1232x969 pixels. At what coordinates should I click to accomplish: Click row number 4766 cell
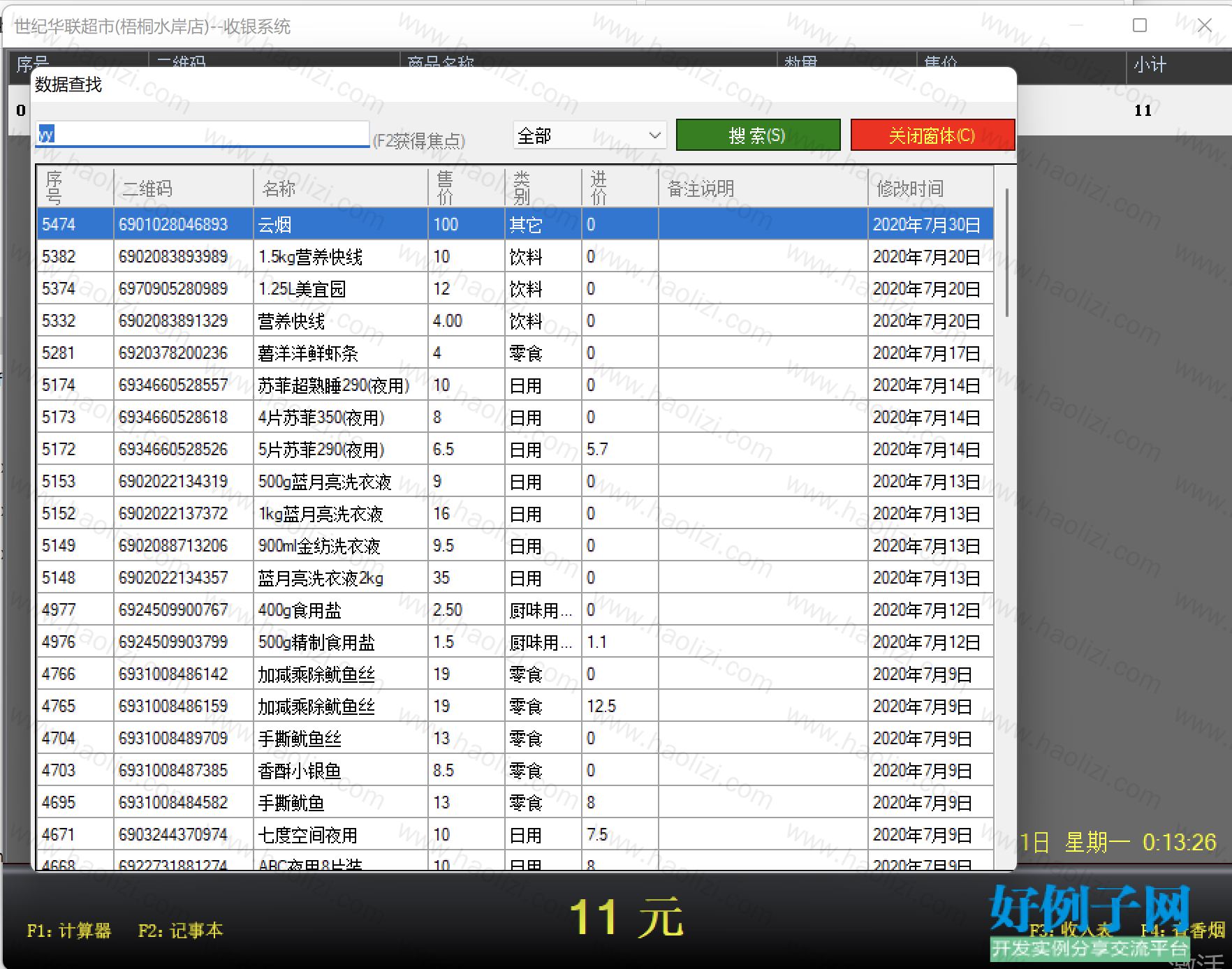75,674
